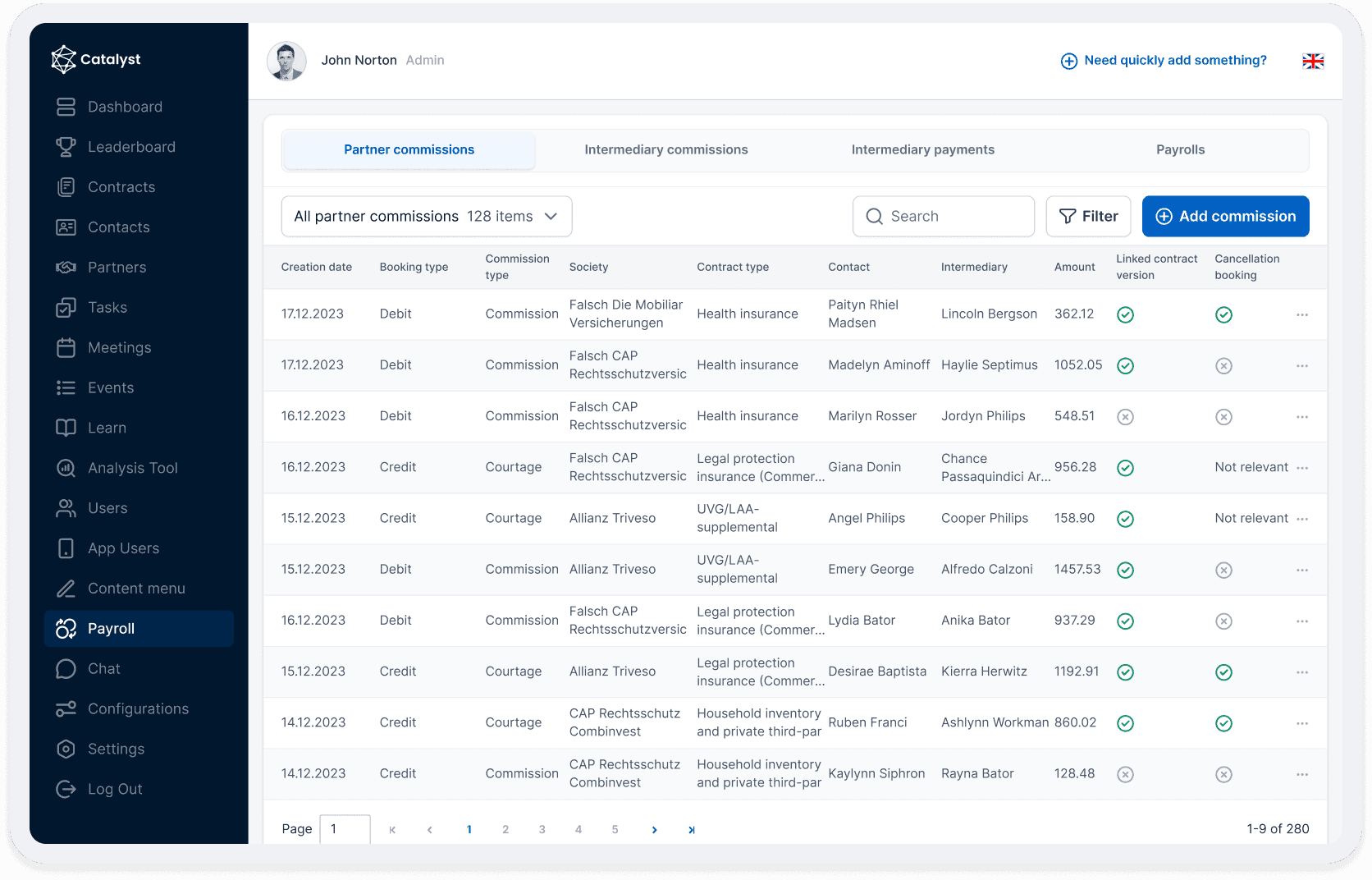Screen dimensions: 1372x880
Task: Open Meetings calendar icon in sidebar
Action: point(66,348)
